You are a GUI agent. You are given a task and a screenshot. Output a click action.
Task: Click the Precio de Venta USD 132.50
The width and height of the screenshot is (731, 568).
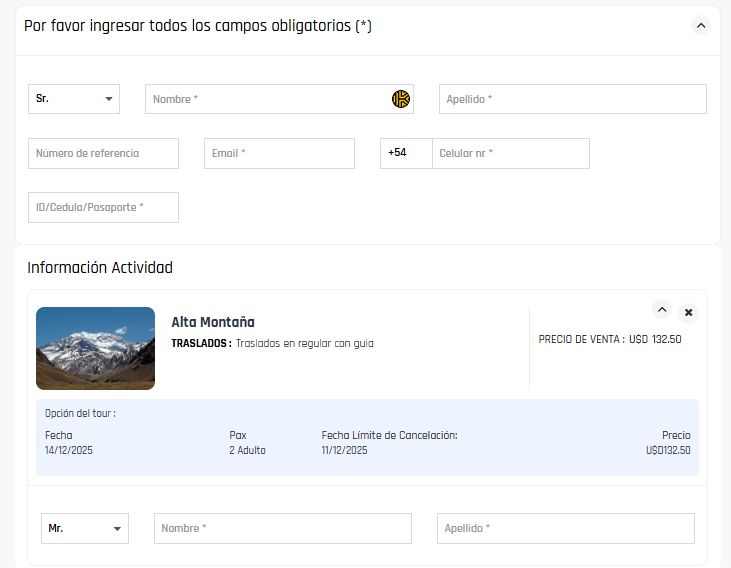pos(610,339)
